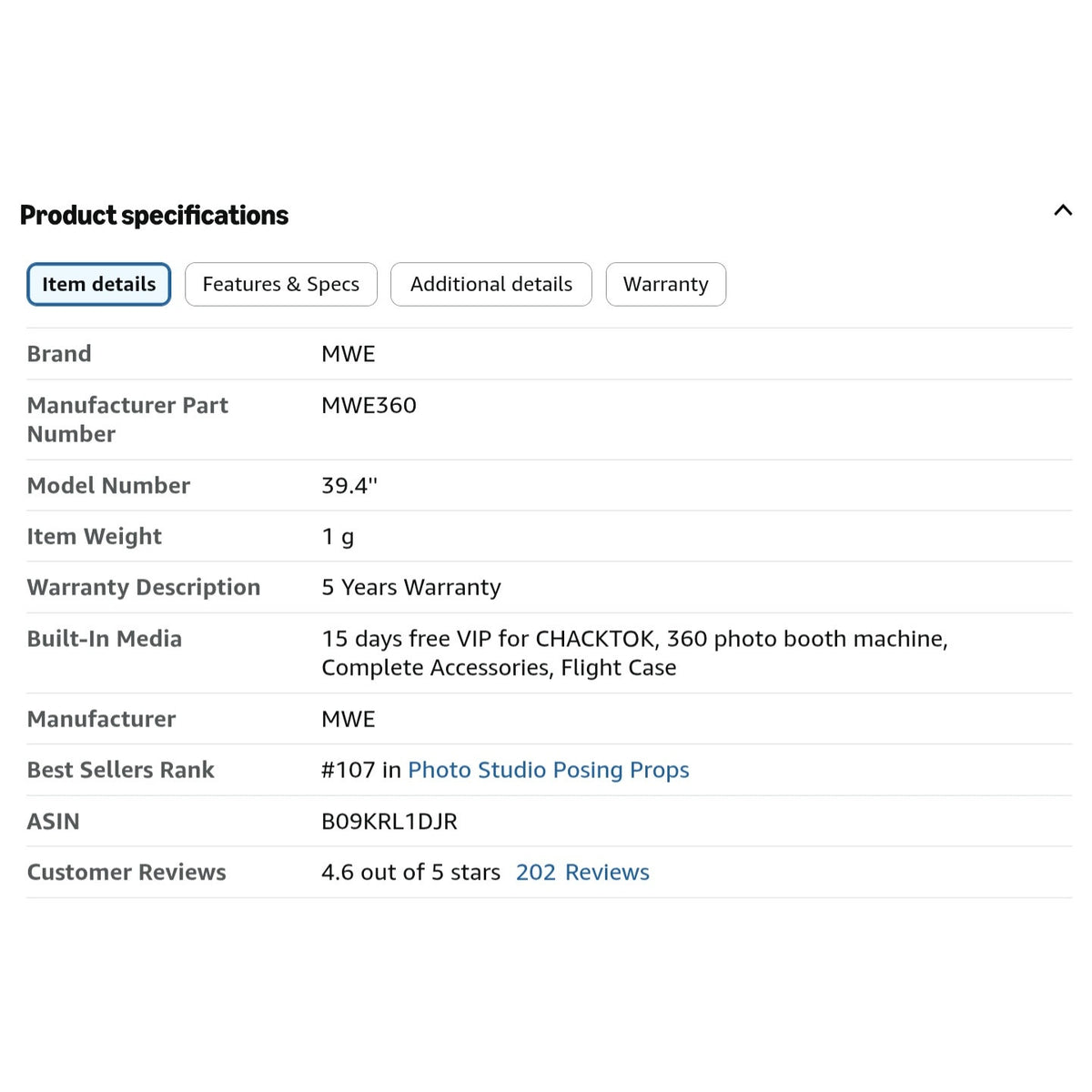Click the Item Weight value 1 g
Screen dimensions: 1092x1092
point(338,537)
